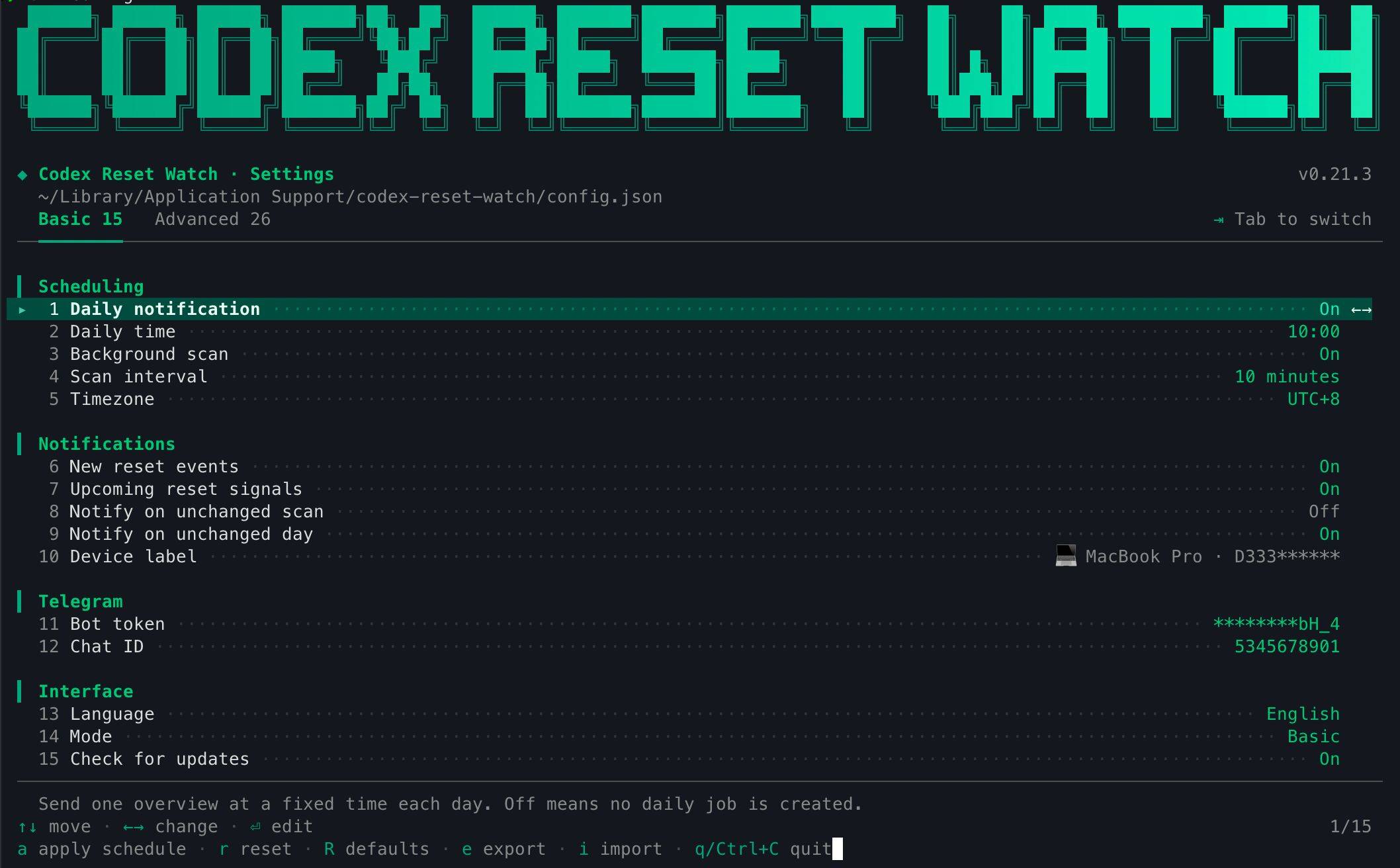Toggle Notify on unchanged day On value
The height and width of the screenshot is (868, 1400).
coord(1329,535)
